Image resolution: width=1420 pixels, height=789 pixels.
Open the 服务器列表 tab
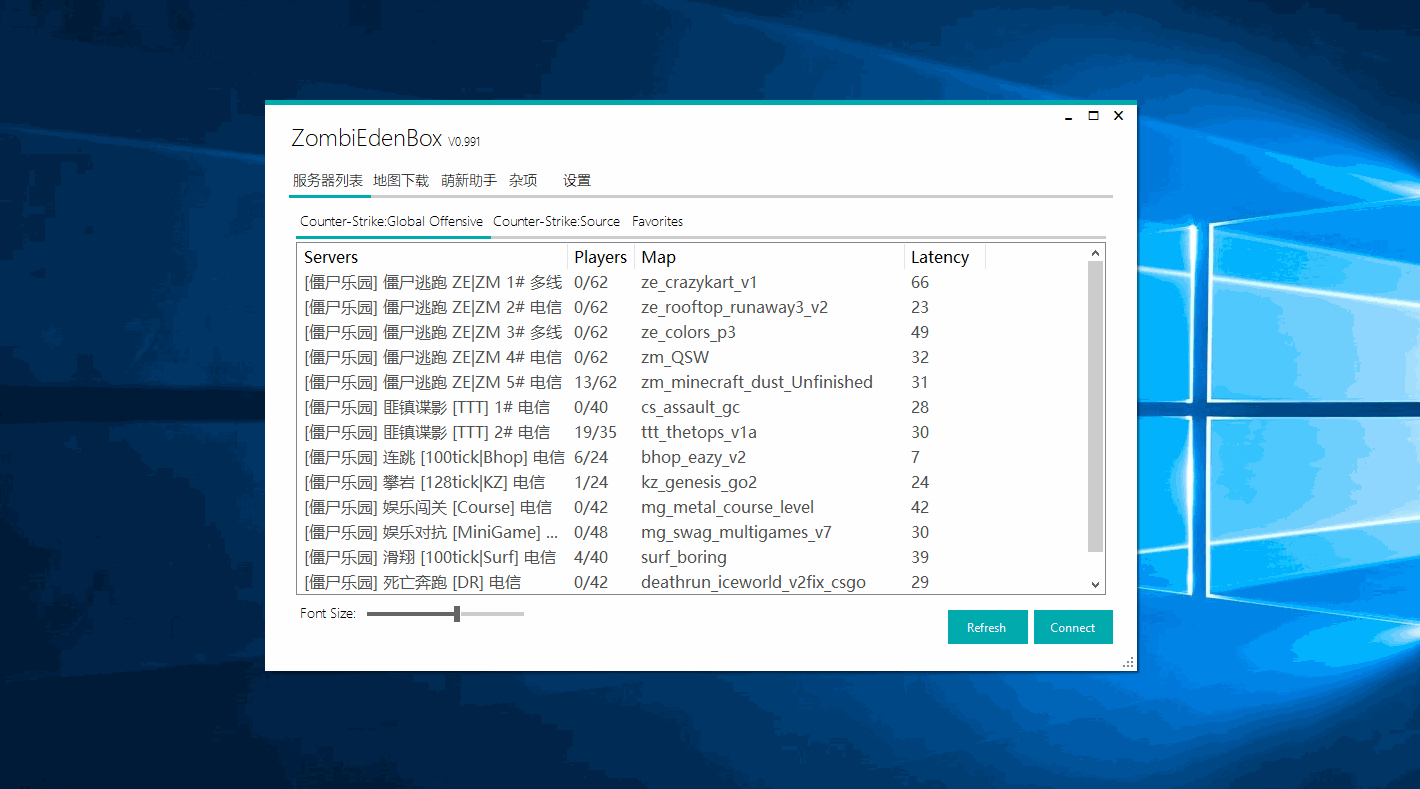pos(328,181)
